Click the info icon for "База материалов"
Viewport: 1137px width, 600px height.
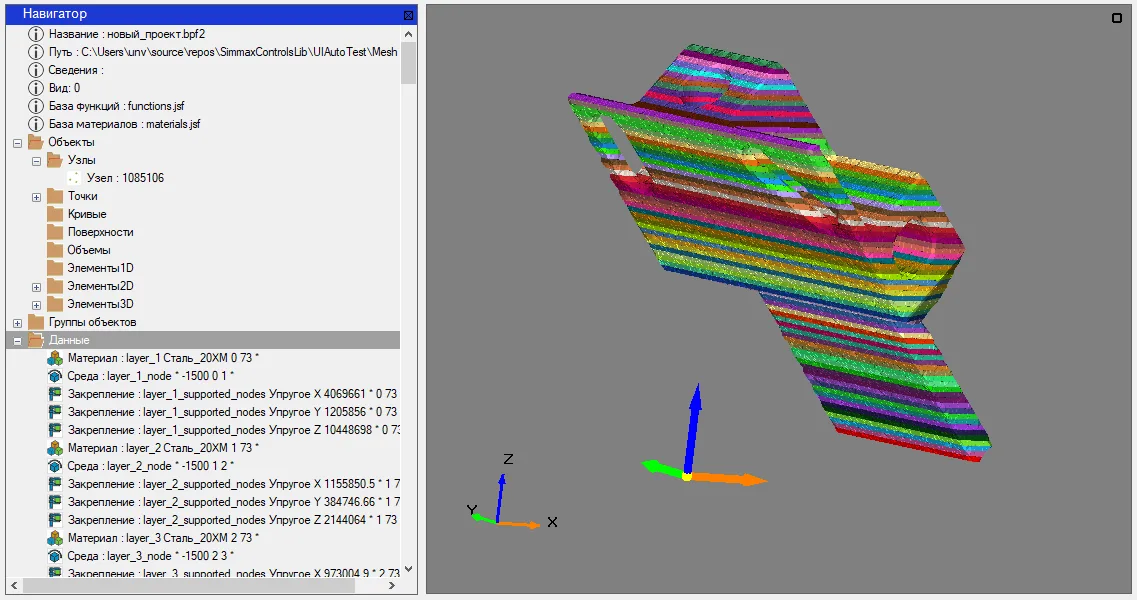(x=36, y=124)
